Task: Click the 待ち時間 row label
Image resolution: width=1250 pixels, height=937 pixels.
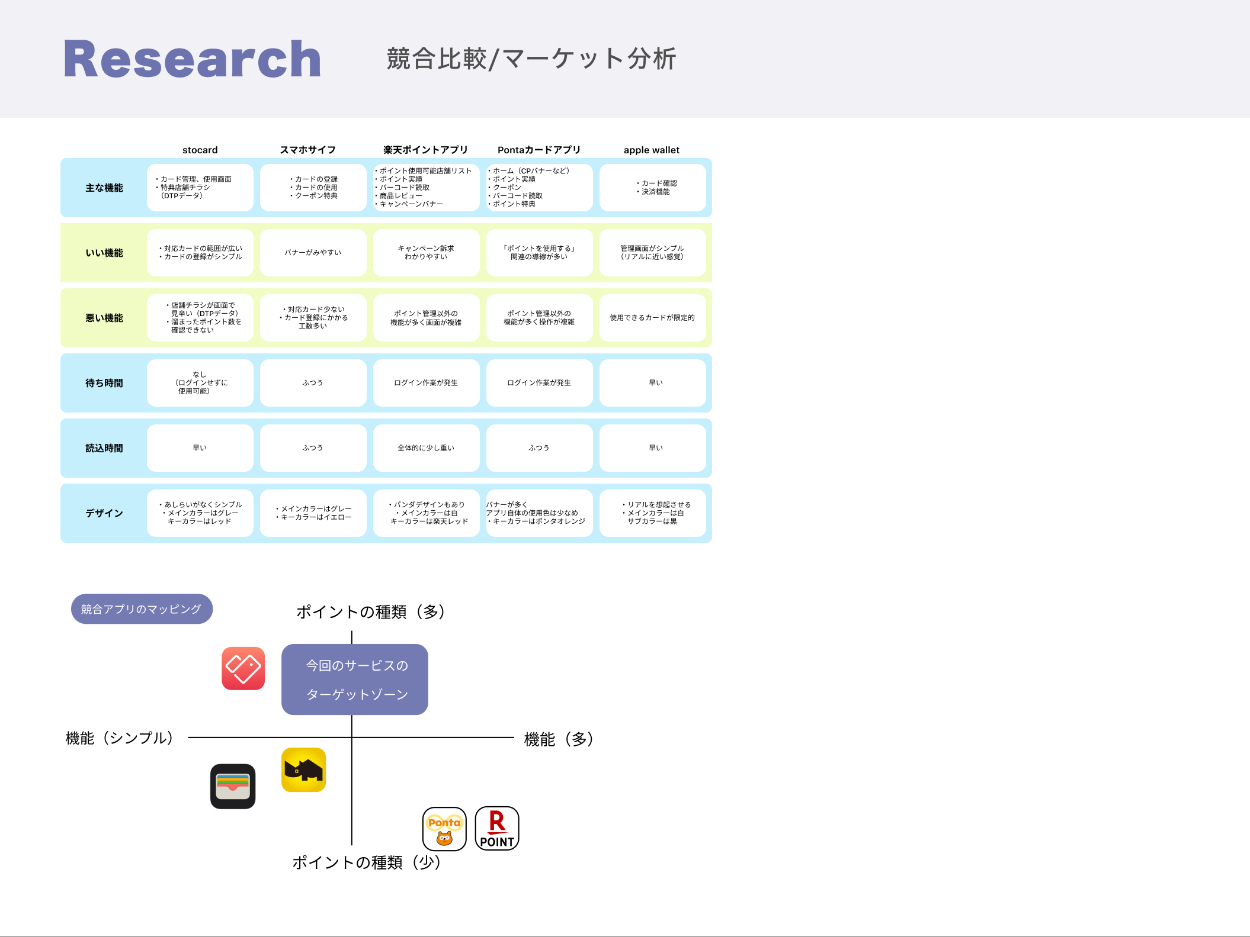Action: coord(104,383)
